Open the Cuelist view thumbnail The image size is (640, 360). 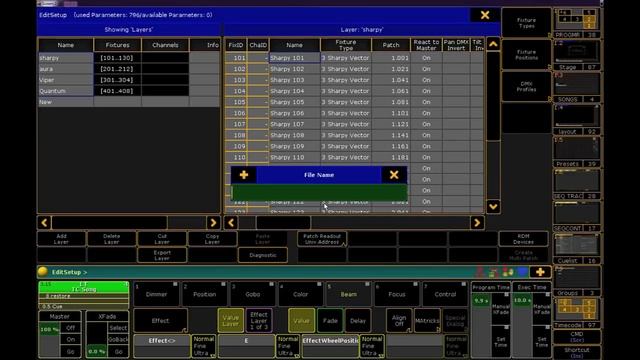click(577, 249)
